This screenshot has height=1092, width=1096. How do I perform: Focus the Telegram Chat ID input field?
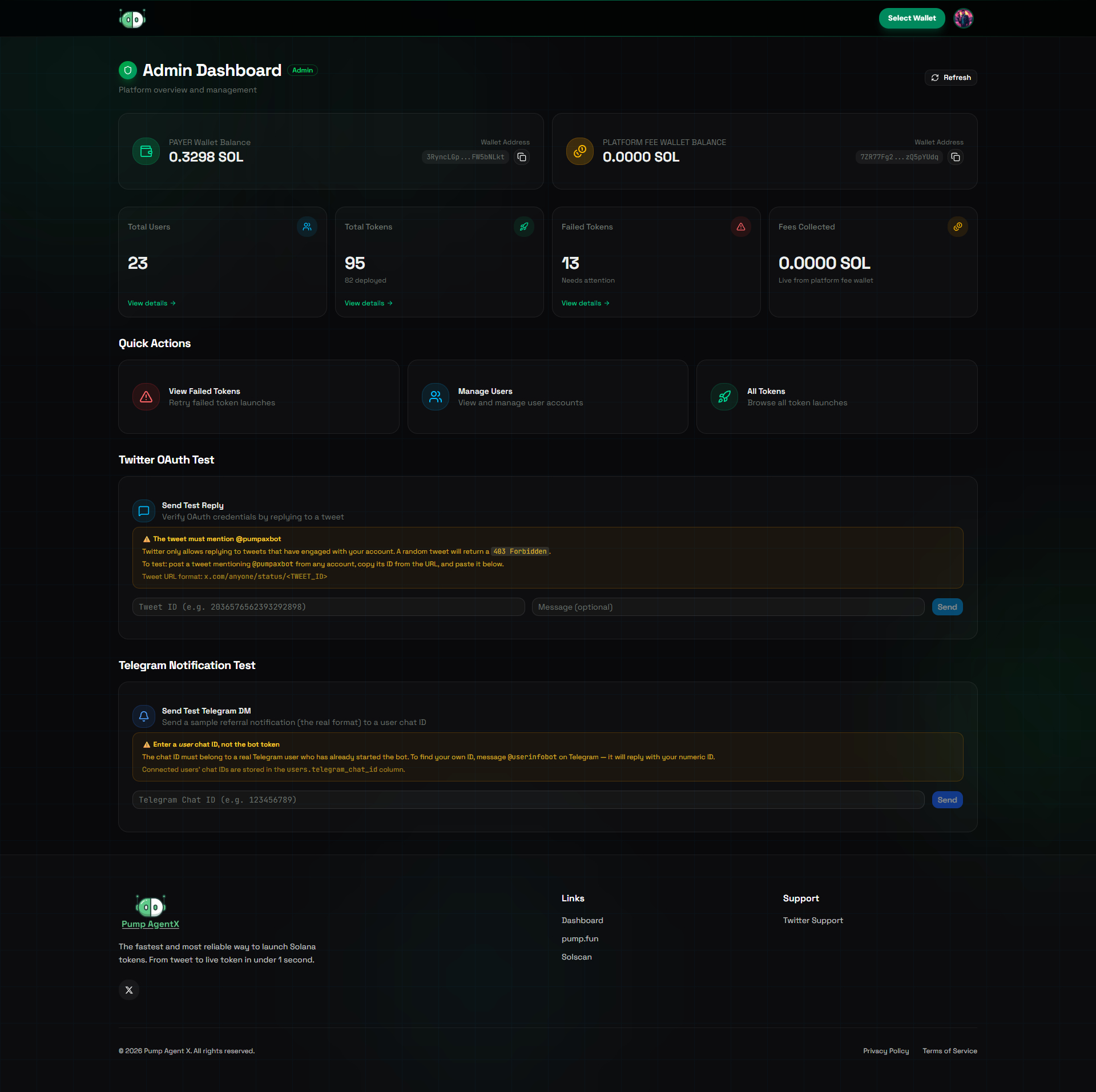click(x=529, y=800)
